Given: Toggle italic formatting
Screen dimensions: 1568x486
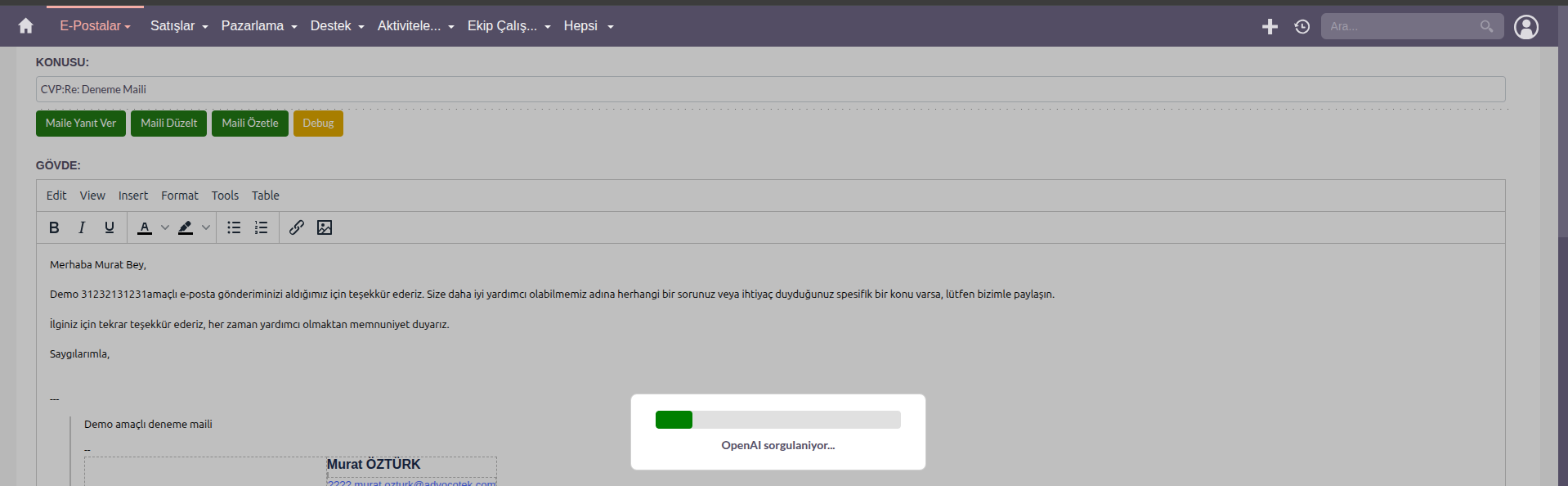Looking at the screenshot, I should click(82, 227).
